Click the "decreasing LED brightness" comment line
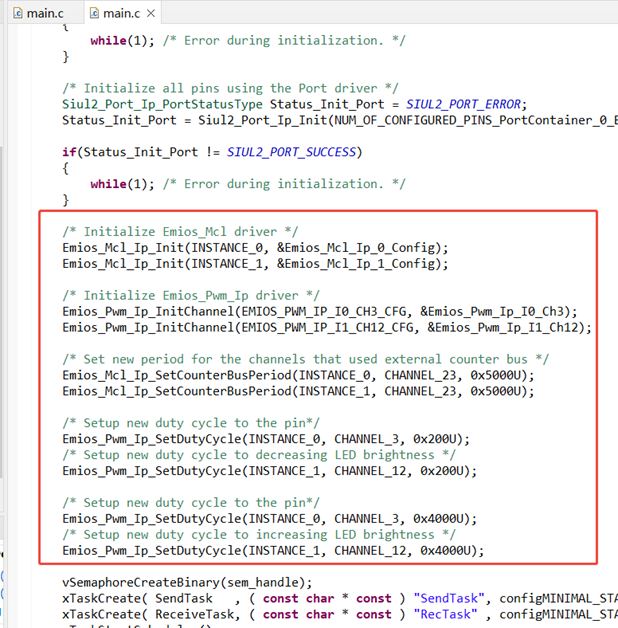The image size is (618, 628). [260, 455]
